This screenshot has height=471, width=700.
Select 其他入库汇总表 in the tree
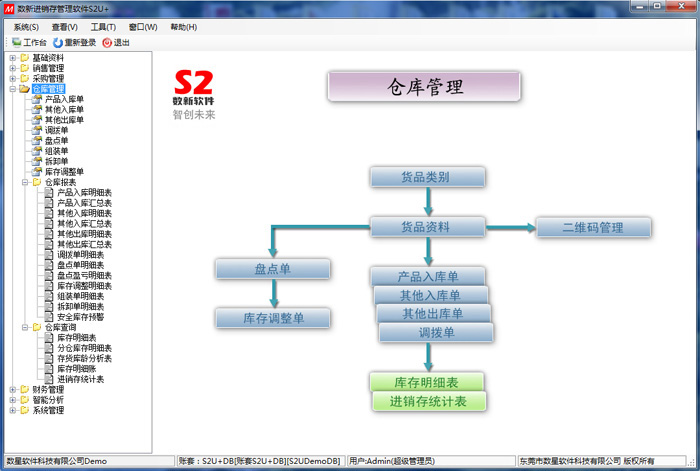click(84, 224)
